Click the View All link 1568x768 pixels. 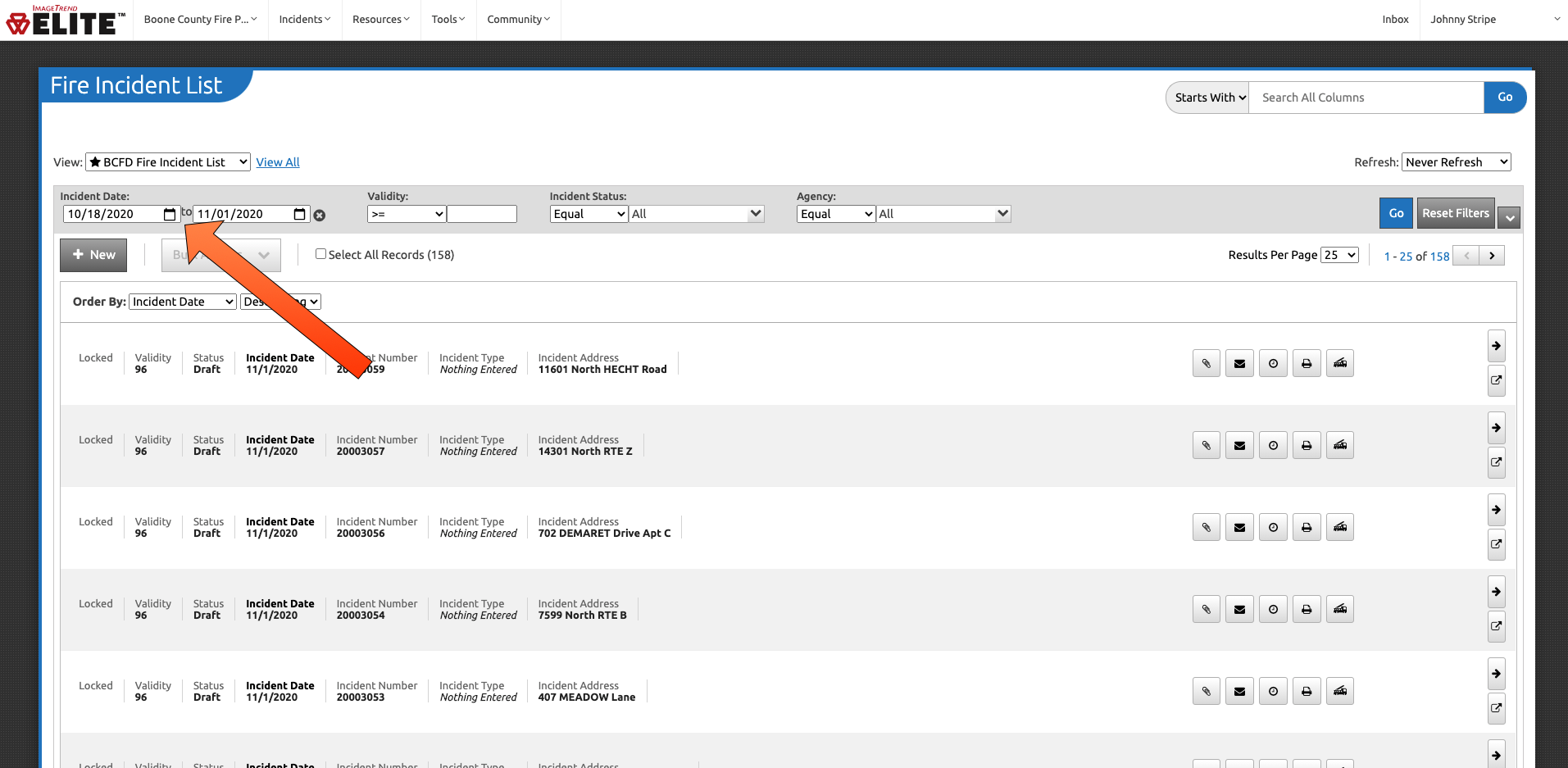278,162
